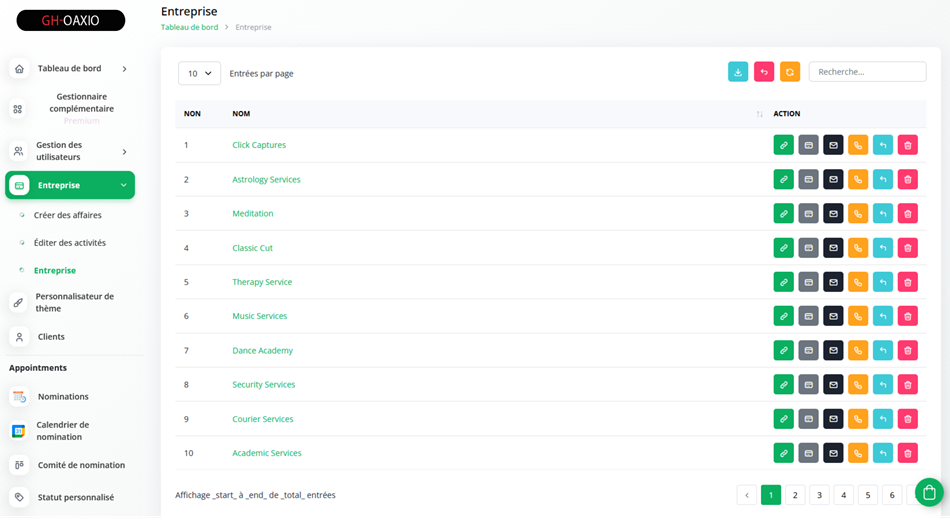Click the green link icon for Therapy Service
Image resolution: width=950 pixels, height=521 pixels.
tap(783, 282)
